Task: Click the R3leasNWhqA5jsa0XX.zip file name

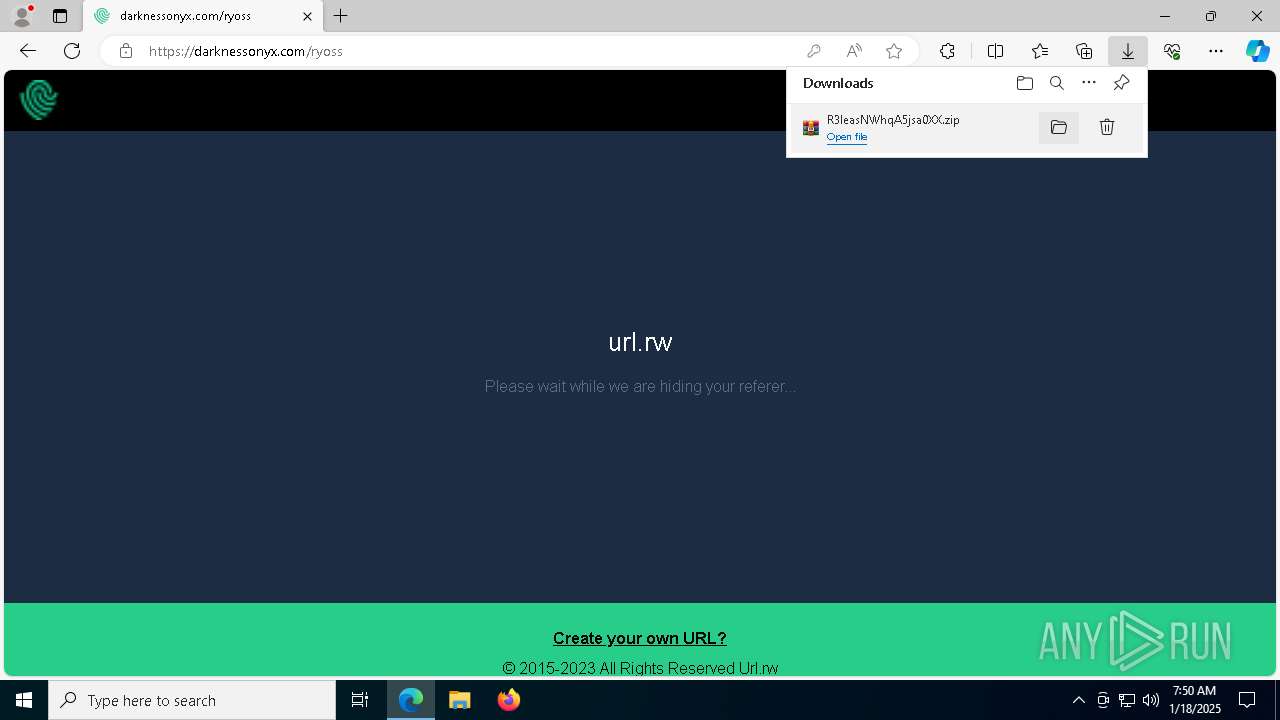Action: click(893, 120)
